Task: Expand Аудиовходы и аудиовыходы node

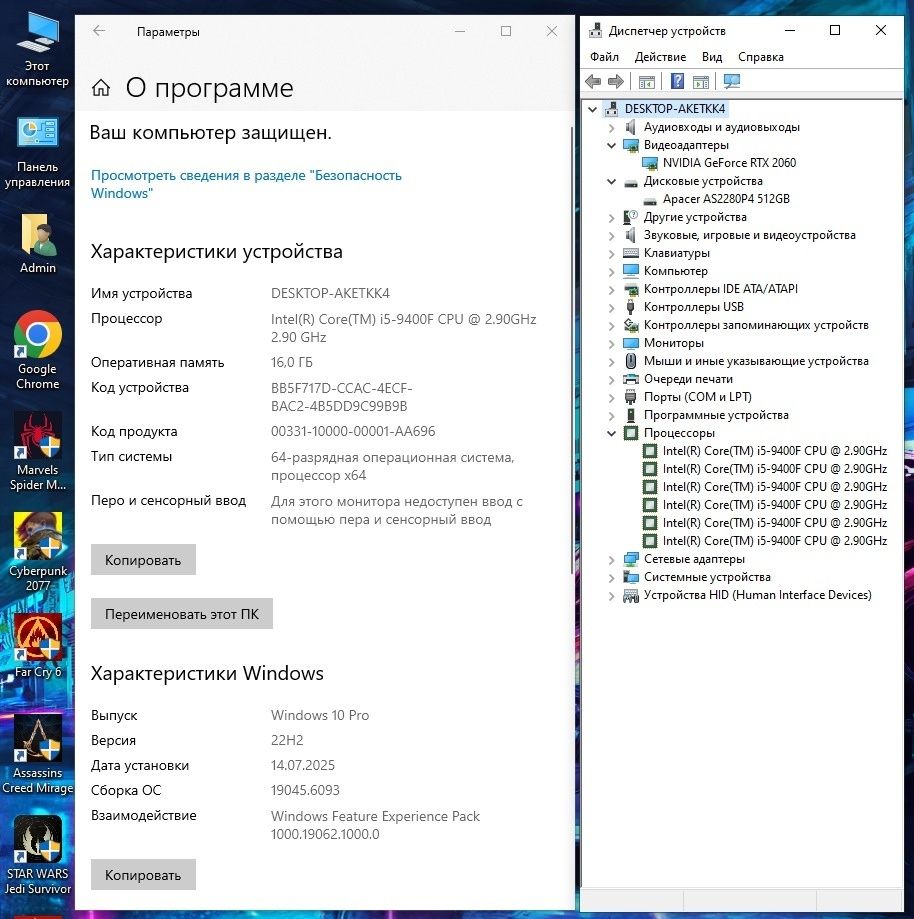Action: 611,128
